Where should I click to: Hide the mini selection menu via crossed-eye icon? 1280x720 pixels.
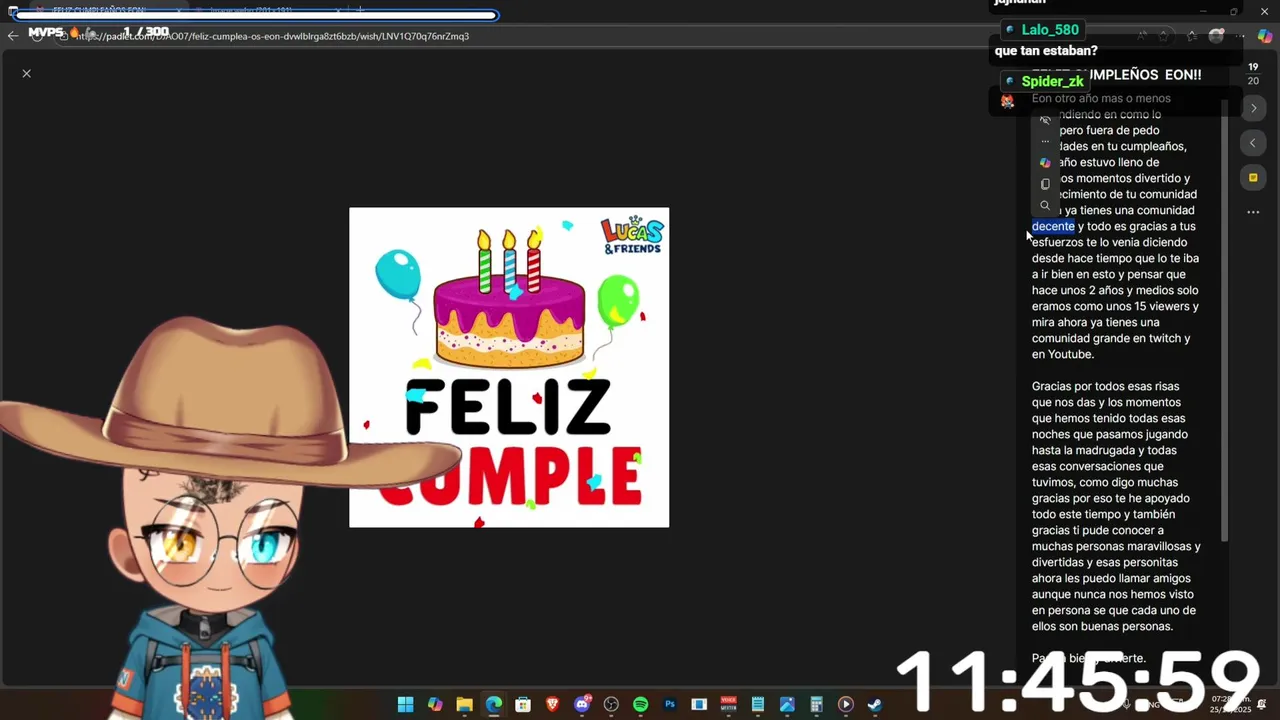click(x=1045, y=120)
